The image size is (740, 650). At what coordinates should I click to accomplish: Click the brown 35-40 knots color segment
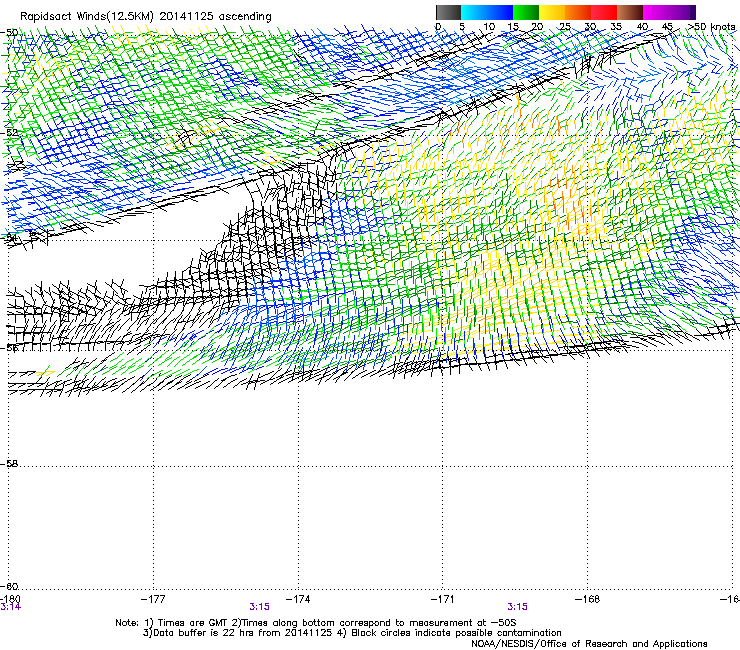click(x=630, y=12)
